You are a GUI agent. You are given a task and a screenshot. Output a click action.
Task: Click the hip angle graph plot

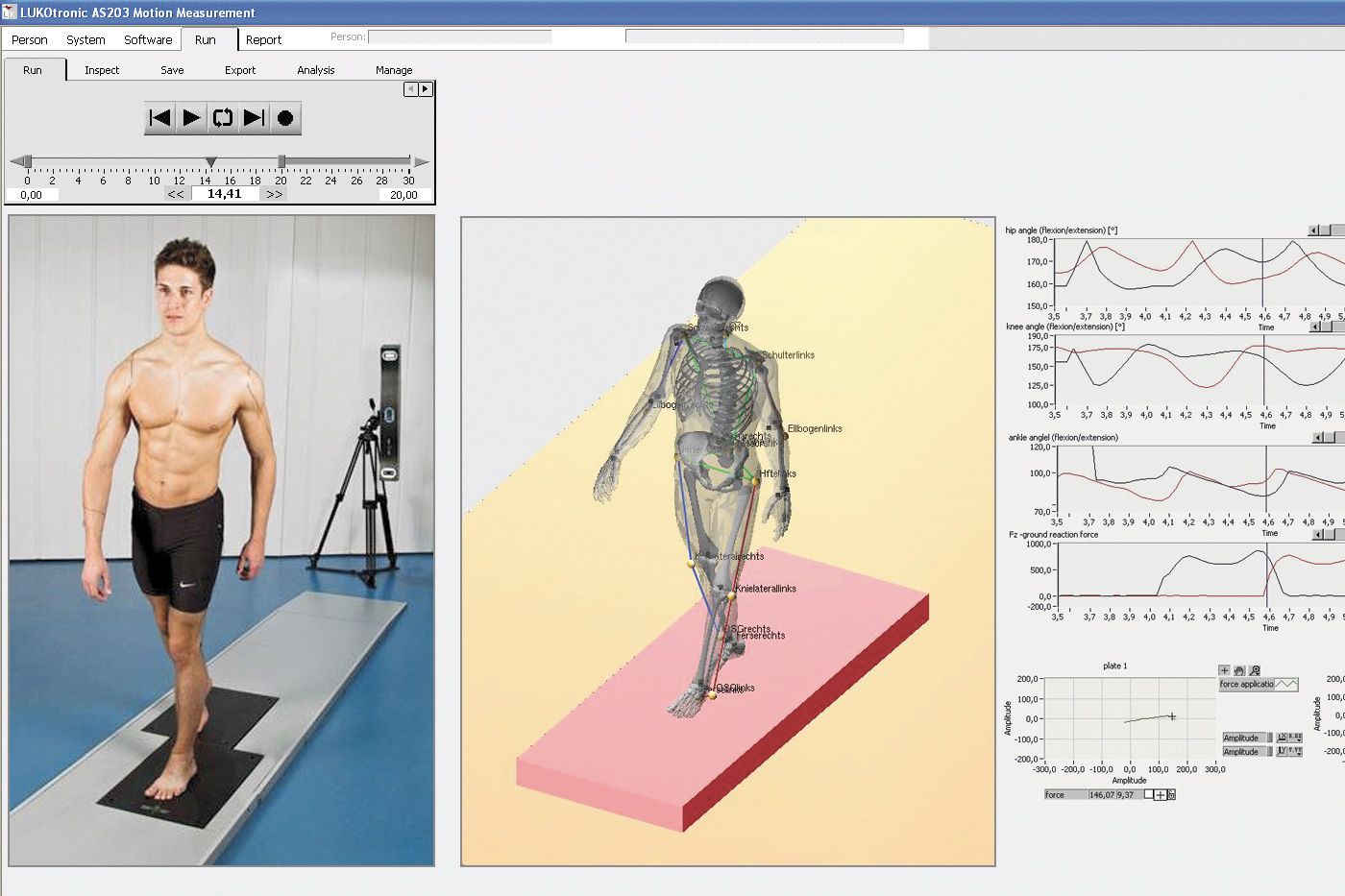[x=1199, y=273]
